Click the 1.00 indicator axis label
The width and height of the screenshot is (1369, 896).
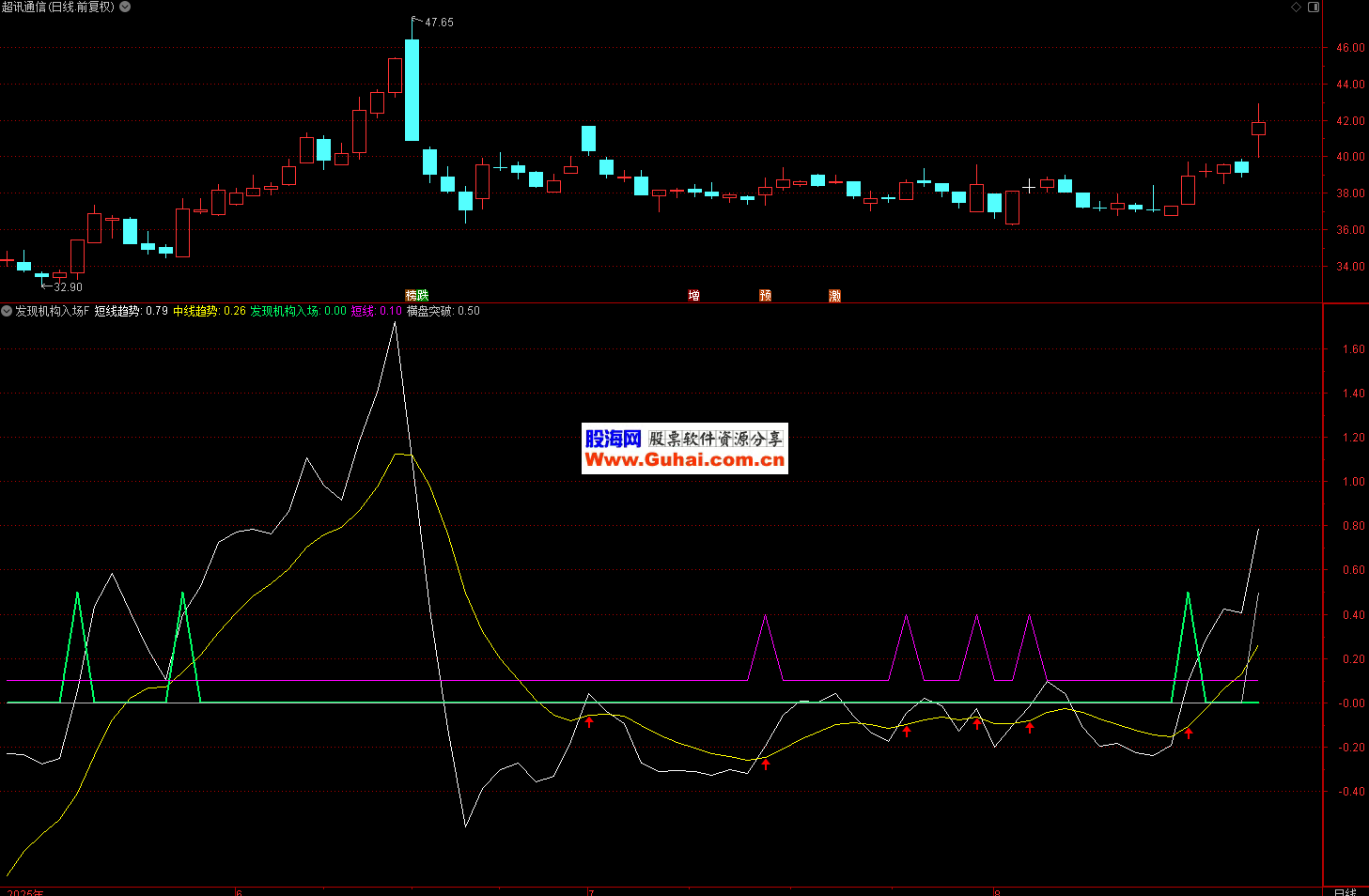coord(1354,482)
